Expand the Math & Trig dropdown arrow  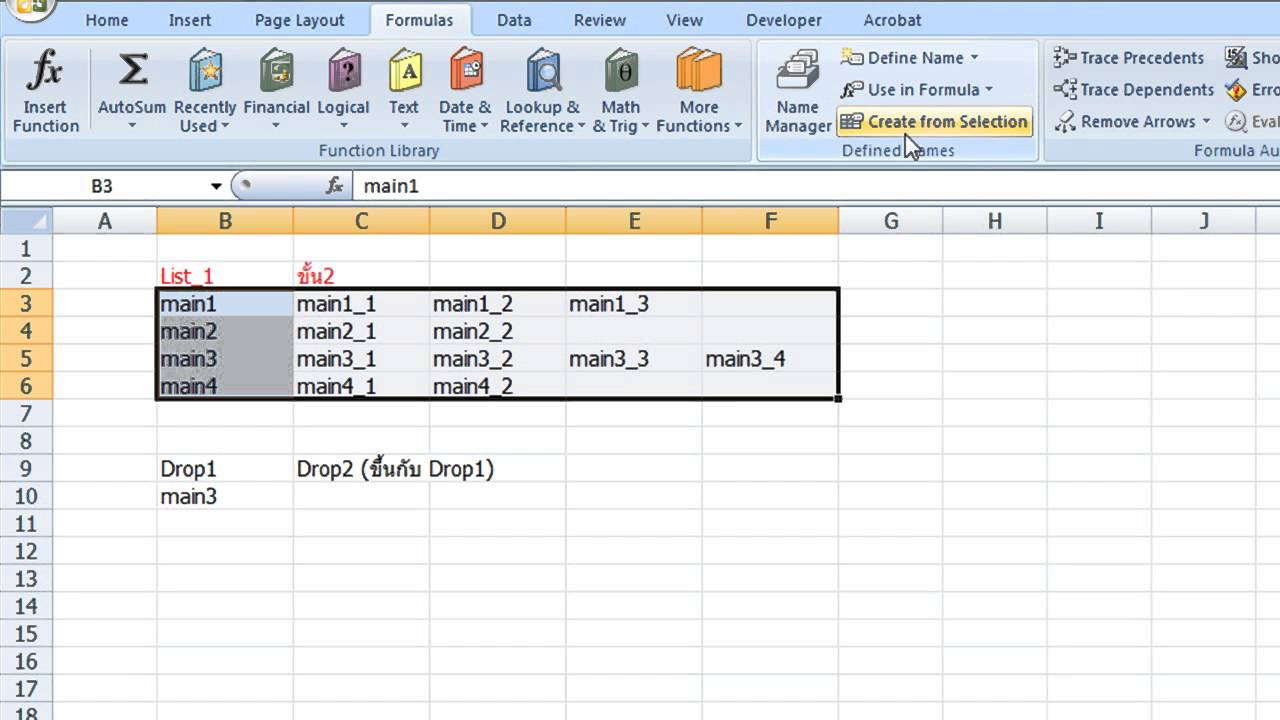pyautogui.click(x=645, y=126)
